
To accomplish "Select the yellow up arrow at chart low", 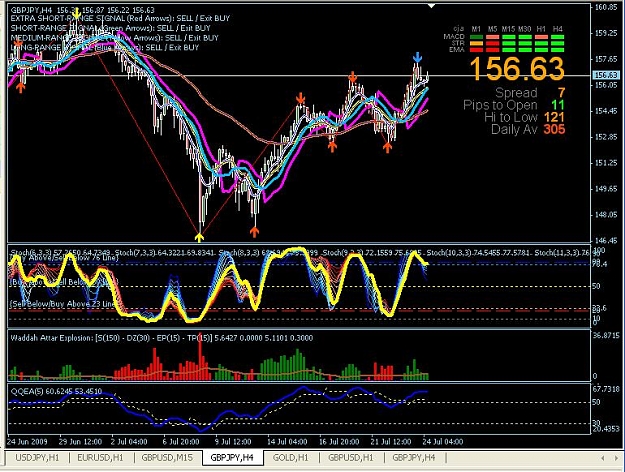I will 199,237.
